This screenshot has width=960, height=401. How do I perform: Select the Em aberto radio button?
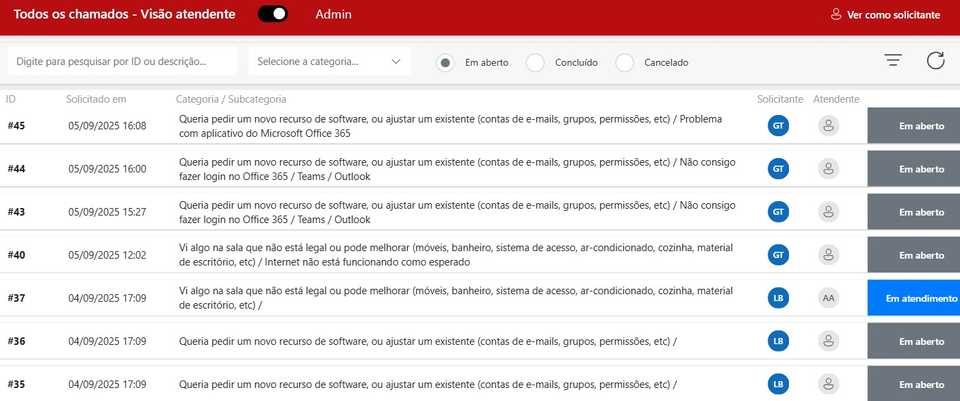(x=446, y=62)
